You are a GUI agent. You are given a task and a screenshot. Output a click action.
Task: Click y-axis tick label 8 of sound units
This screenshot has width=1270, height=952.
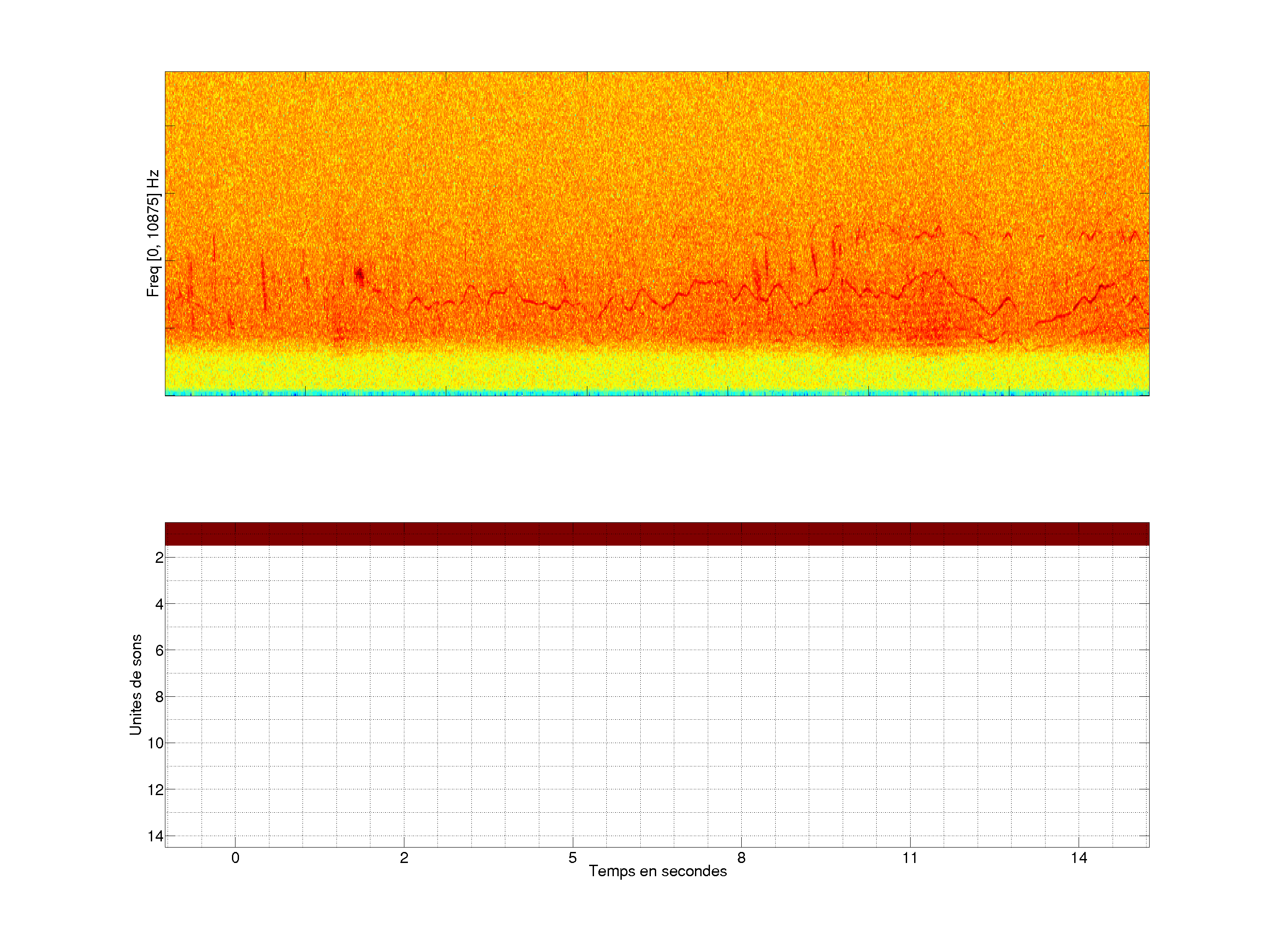point(159,697)
